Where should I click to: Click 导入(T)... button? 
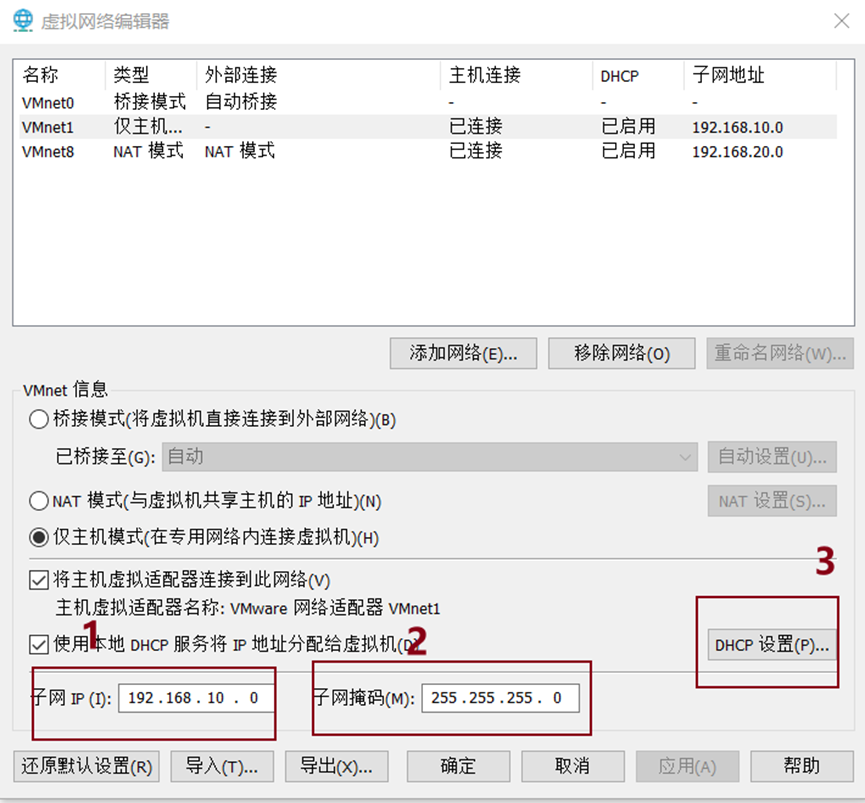[x=222, y=767]
